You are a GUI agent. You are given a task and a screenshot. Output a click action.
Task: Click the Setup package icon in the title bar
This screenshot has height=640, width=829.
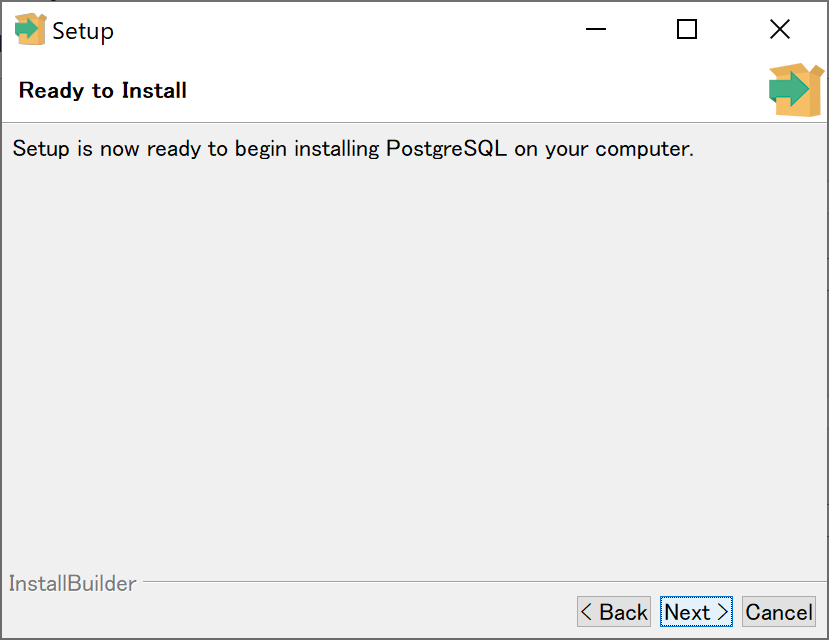click(29, 29)
